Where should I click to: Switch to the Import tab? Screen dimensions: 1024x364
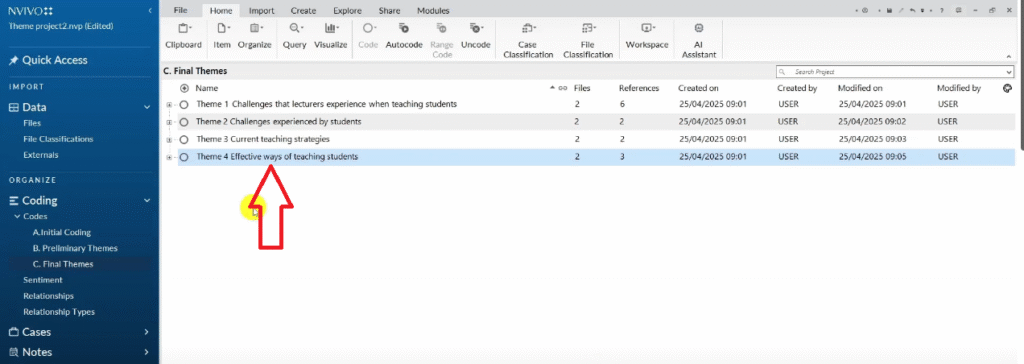tap(261, 10)
